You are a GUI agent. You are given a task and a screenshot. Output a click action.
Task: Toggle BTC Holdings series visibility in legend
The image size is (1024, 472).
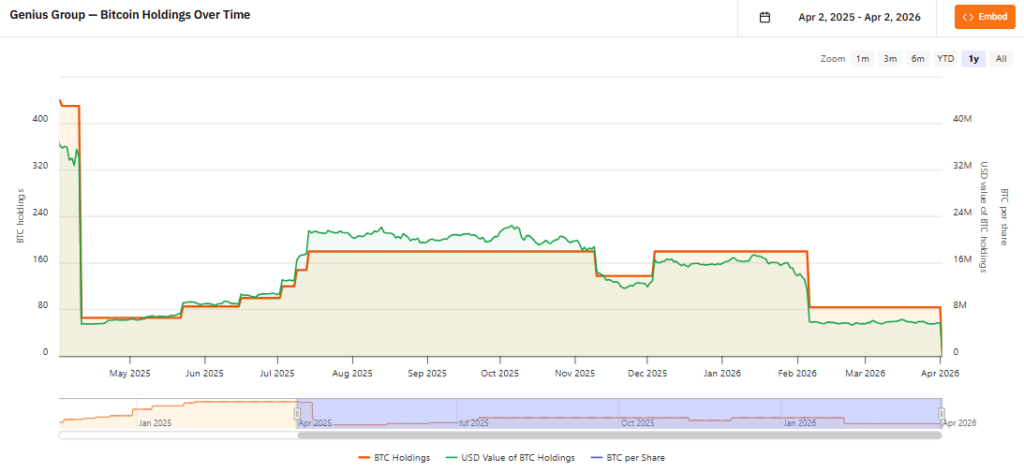(401, 458)
